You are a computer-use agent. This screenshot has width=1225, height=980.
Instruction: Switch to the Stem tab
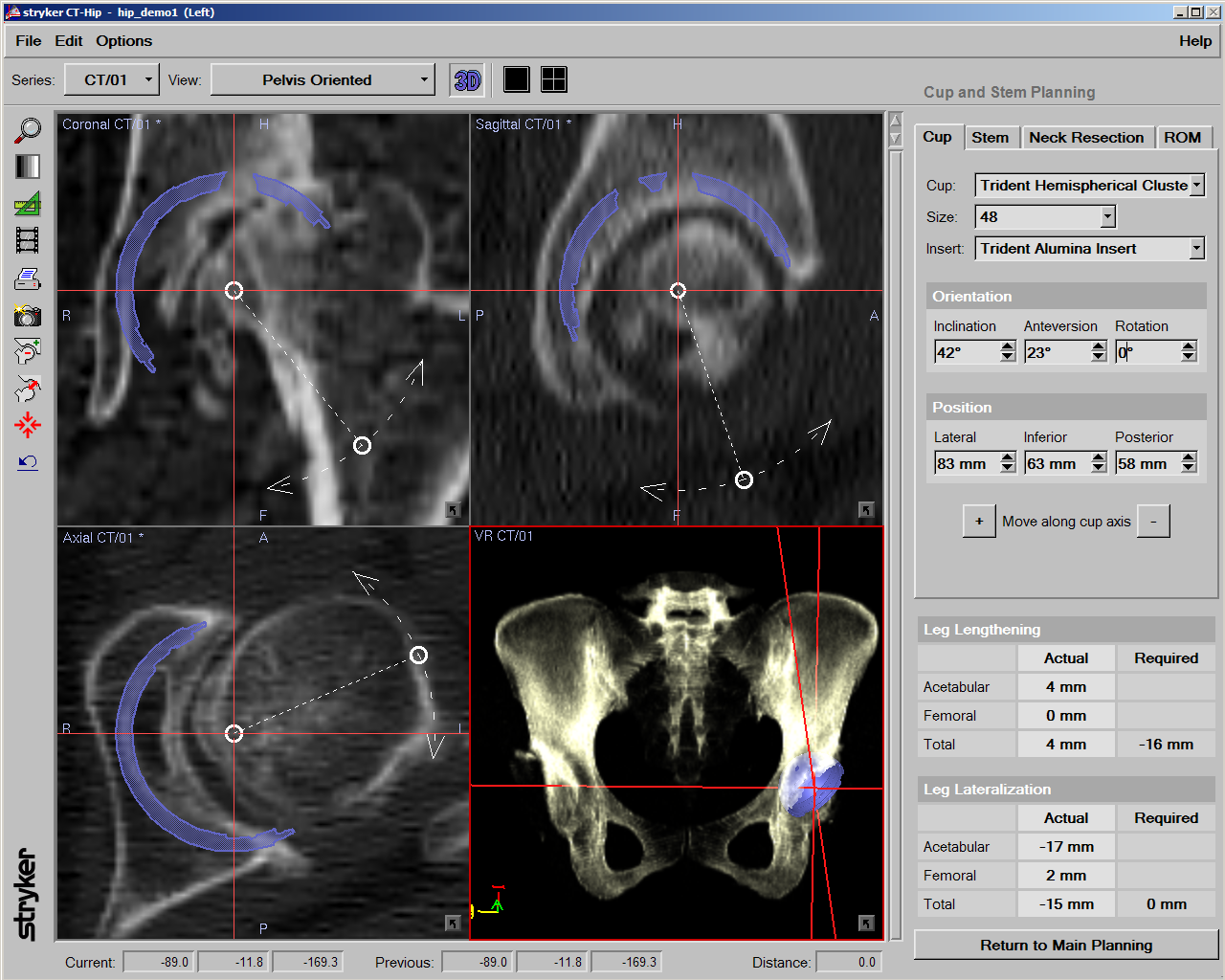[991, 138]
